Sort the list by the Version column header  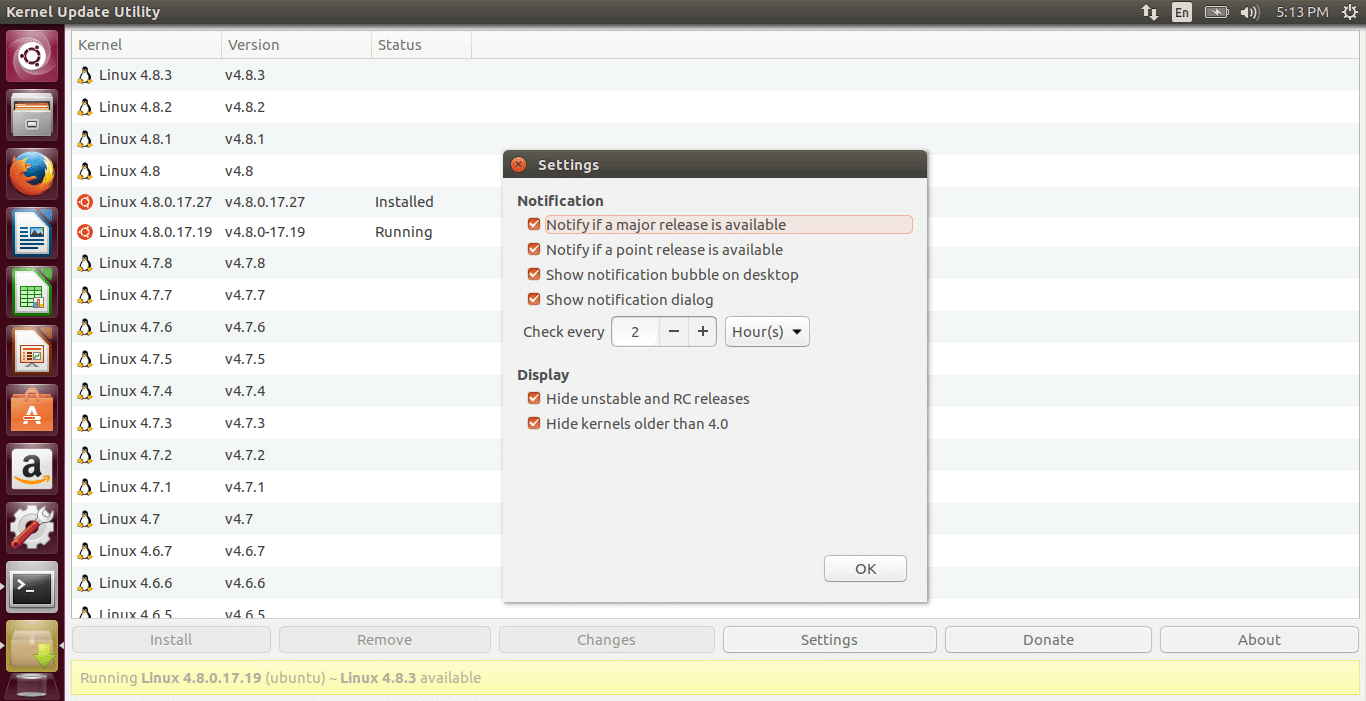click(297, 45)
